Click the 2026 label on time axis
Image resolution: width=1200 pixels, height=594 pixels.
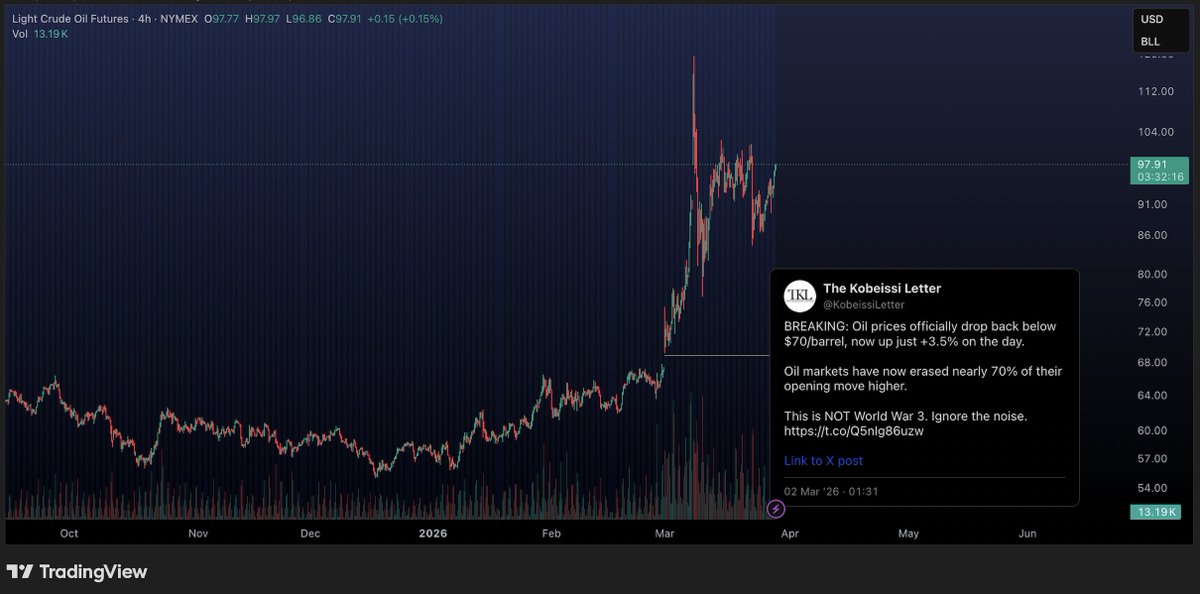(433, 534)
